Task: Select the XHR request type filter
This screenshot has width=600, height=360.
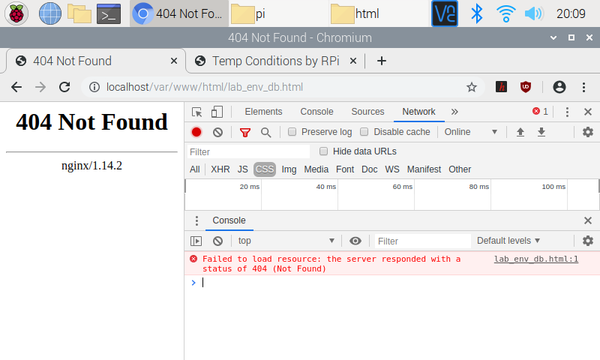Action: [220, 169]
